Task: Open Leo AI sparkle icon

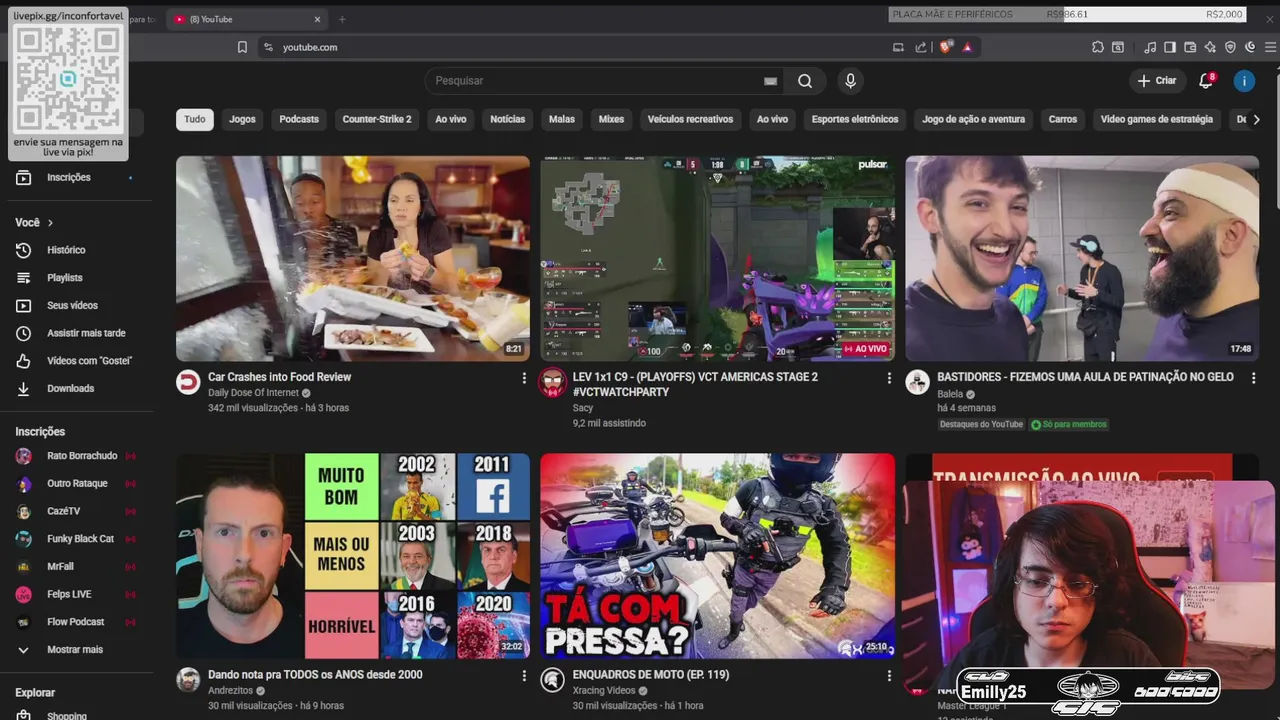Action: tap(1210, 47)
